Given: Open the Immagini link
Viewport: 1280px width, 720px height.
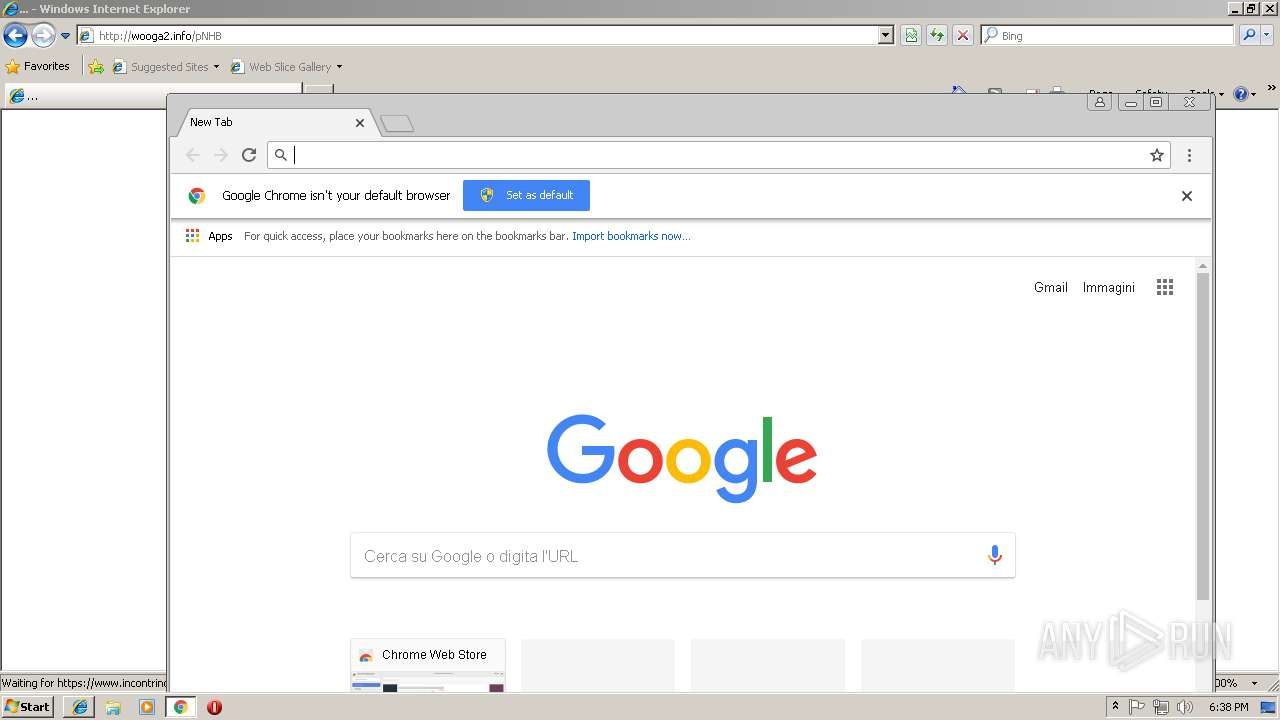Looking at the screenshot, I should pos(1109,287).
